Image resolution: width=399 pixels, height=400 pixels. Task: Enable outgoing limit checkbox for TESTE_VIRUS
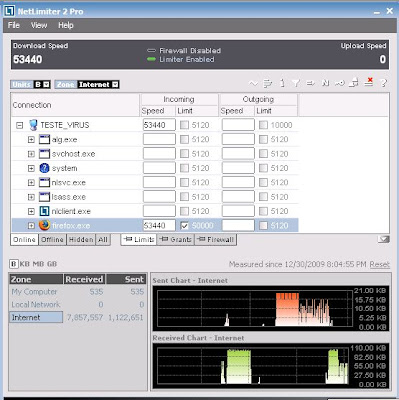[263, 125]
